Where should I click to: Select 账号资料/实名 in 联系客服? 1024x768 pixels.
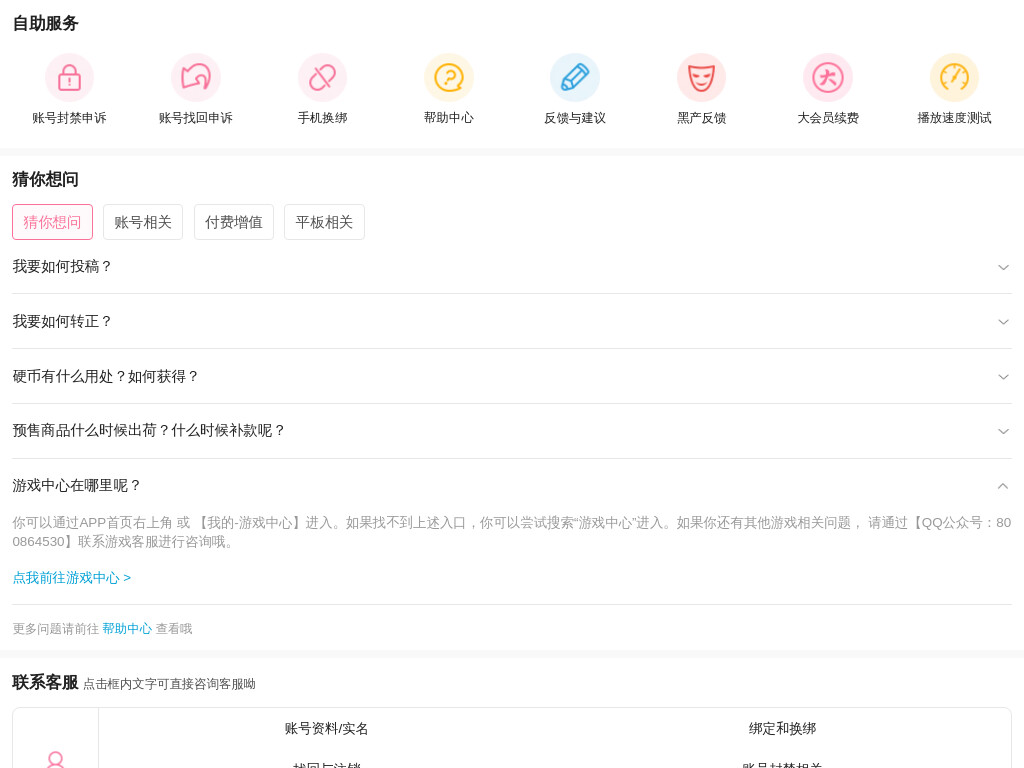[327, 729]
